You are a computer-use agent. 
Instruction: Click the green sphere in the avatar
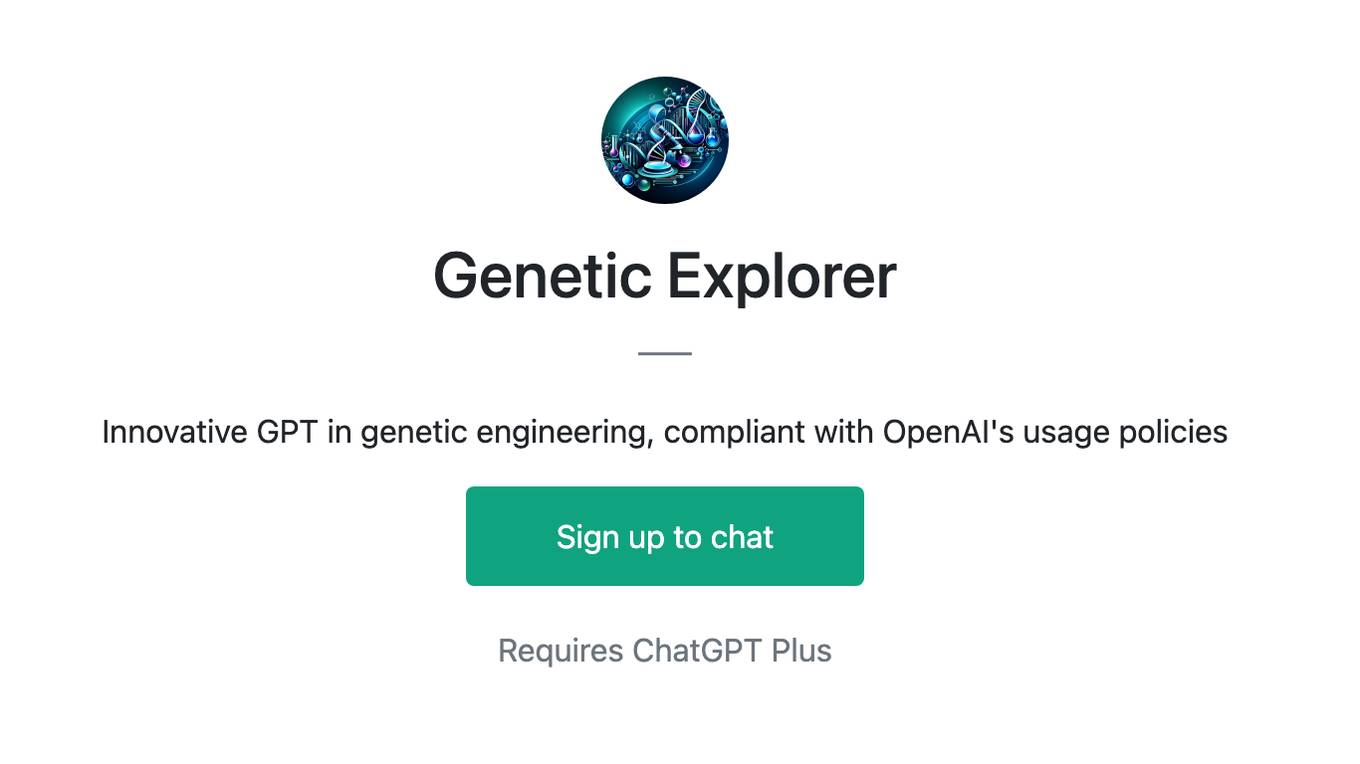point(643,184)
